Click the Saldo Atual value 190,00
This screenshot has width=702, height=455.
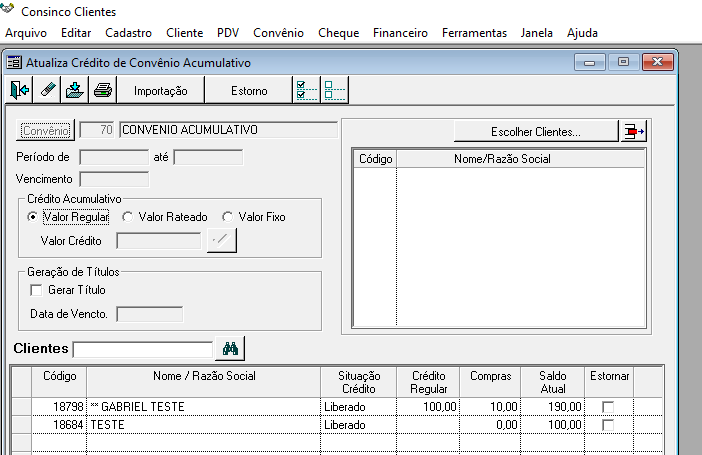[x=552, y=407]
